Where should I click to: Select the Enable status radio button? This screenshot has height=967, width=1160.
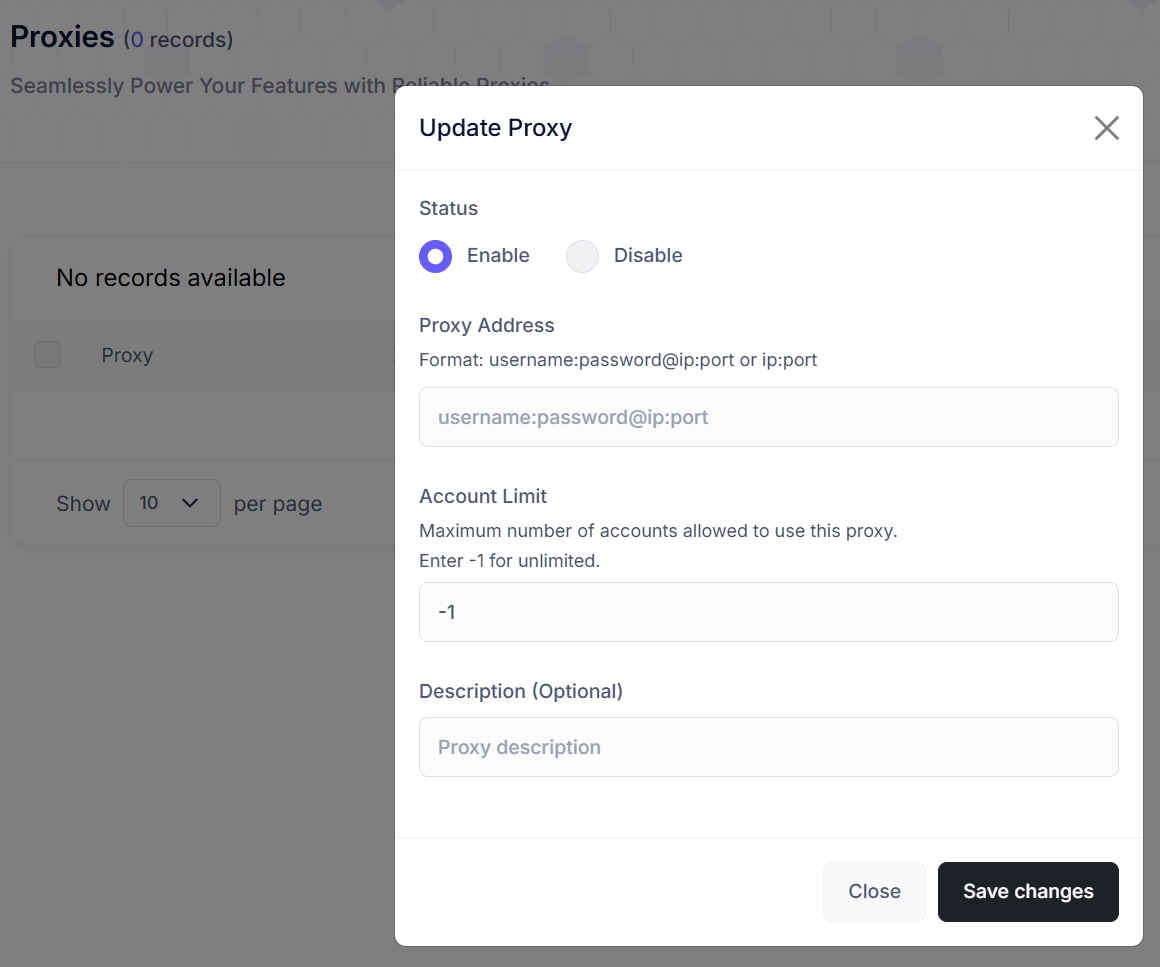click(435, 256)
